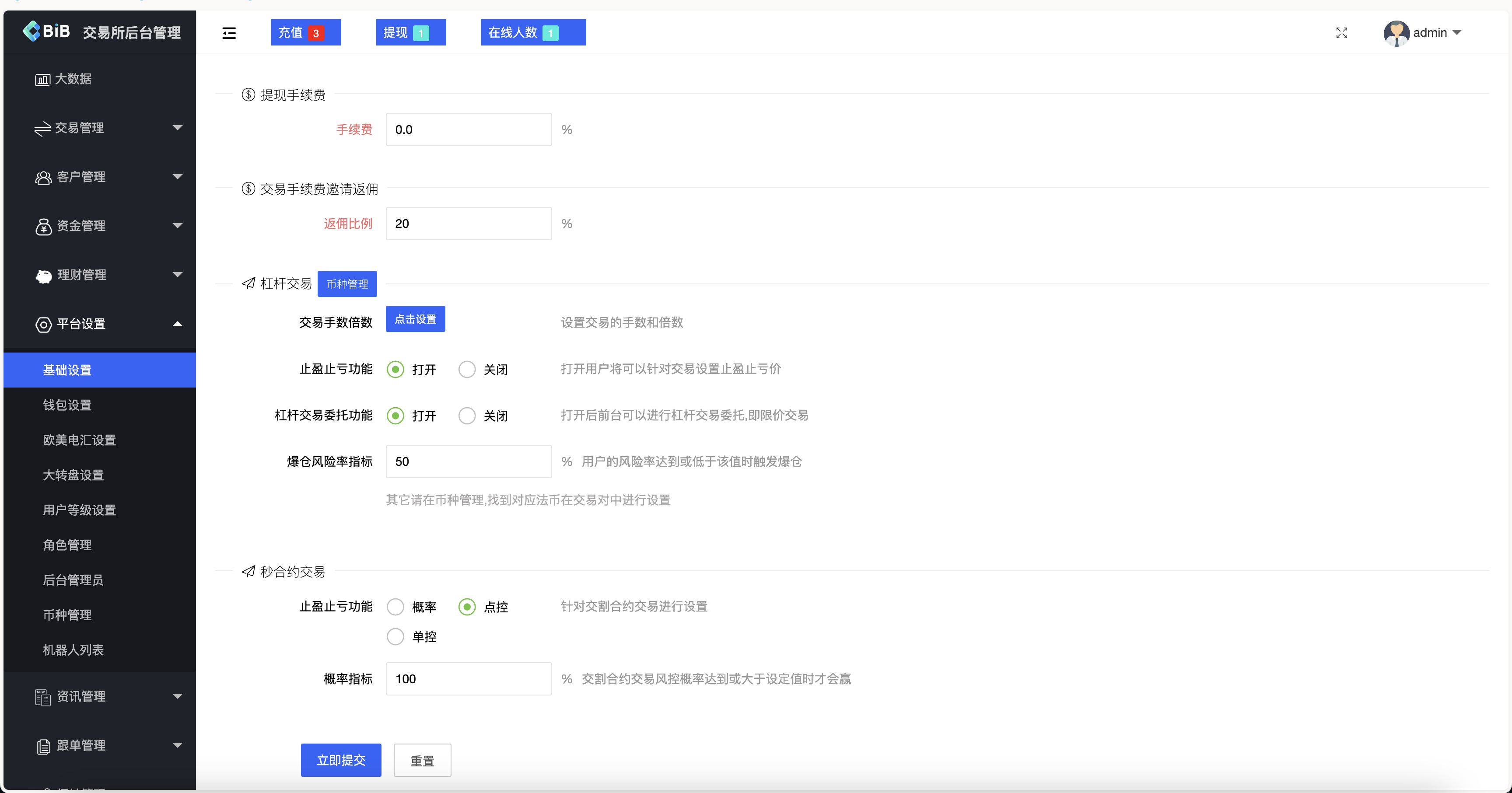Open 基础设置 in the sidebar

coord(100,370)
